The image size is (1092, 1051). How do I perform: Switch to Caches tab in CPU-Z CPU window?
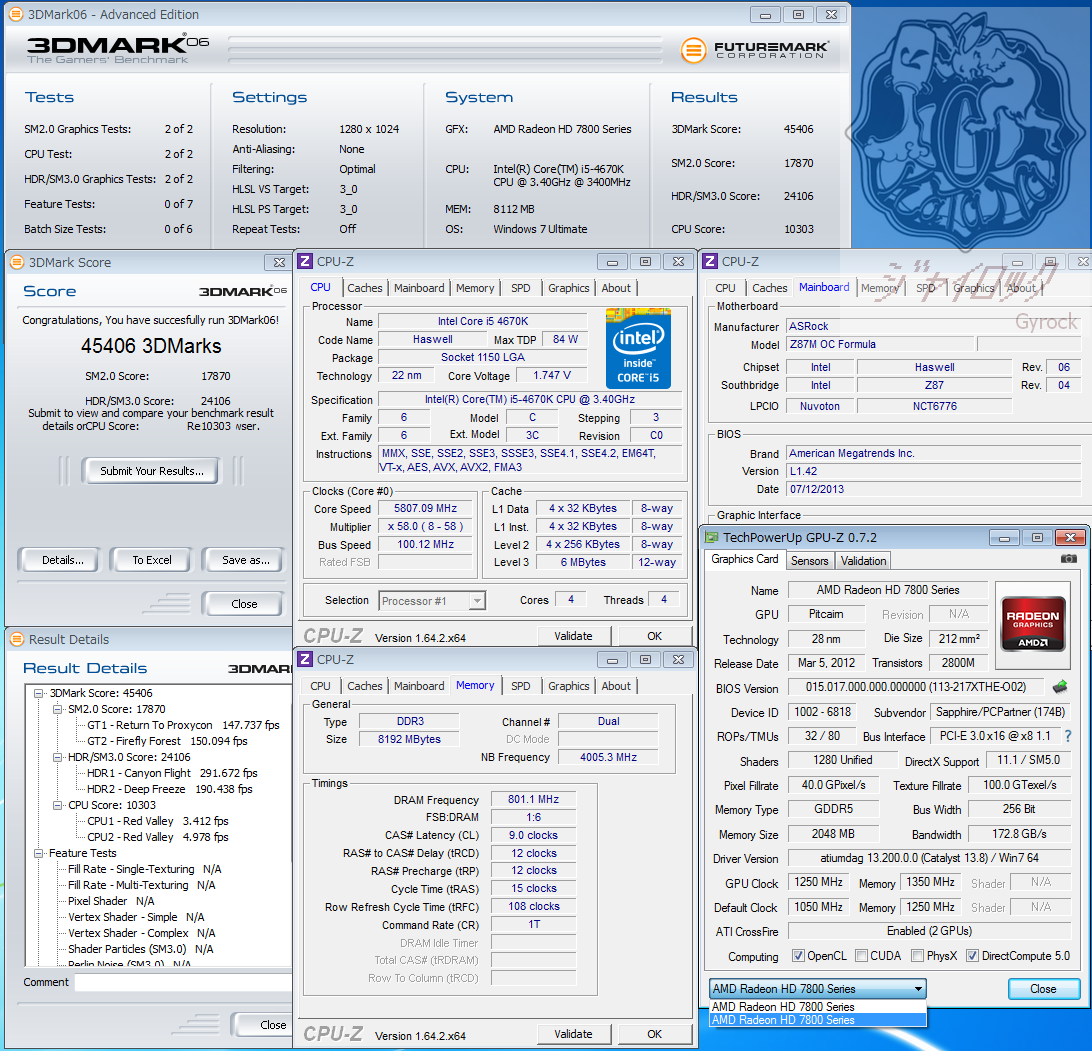[364, 288]
